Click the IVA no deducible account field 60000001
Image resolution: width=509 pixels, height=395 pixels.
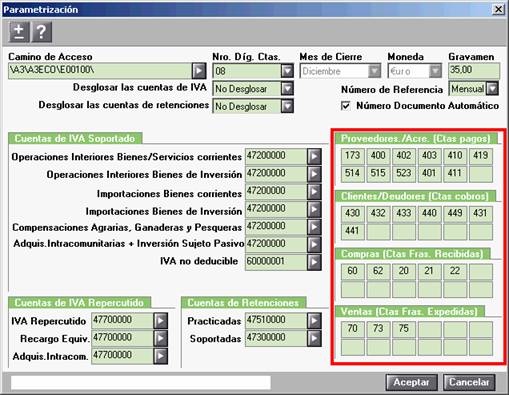pyautogui.click(x=276, y=262)
